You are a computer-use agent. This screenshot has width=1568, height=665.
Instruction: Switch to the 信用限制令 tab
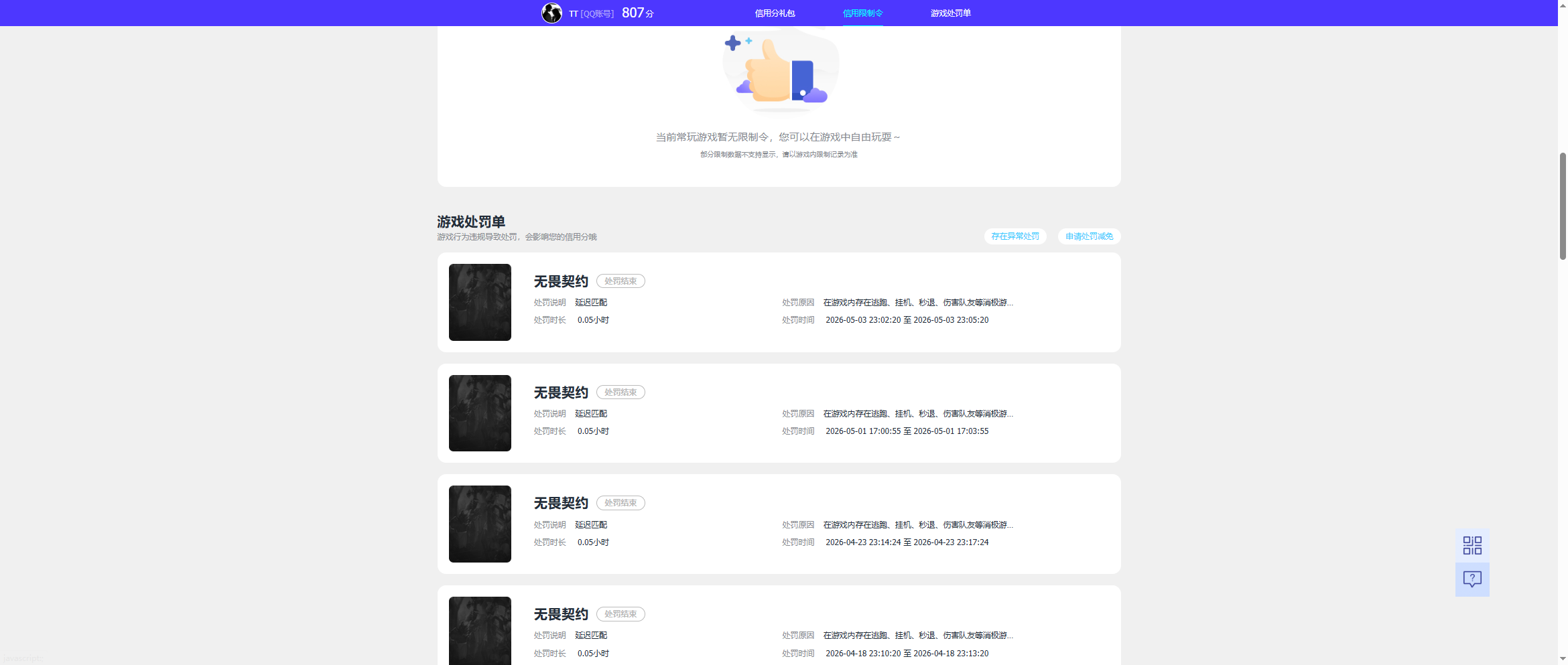pyautogui.click(x=862, y=13)
